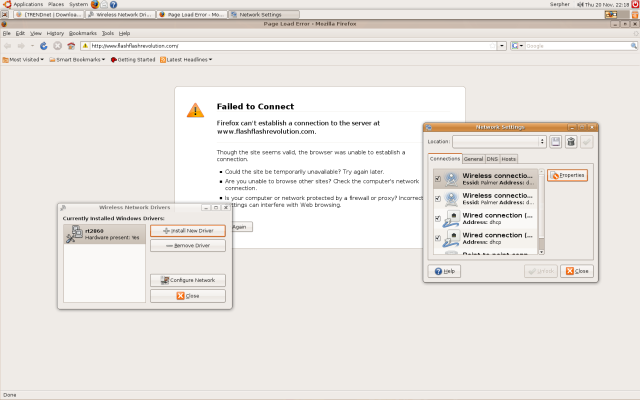Open the Location combo box in Network Settings
The image size is (640, 400).
point(499,142)
